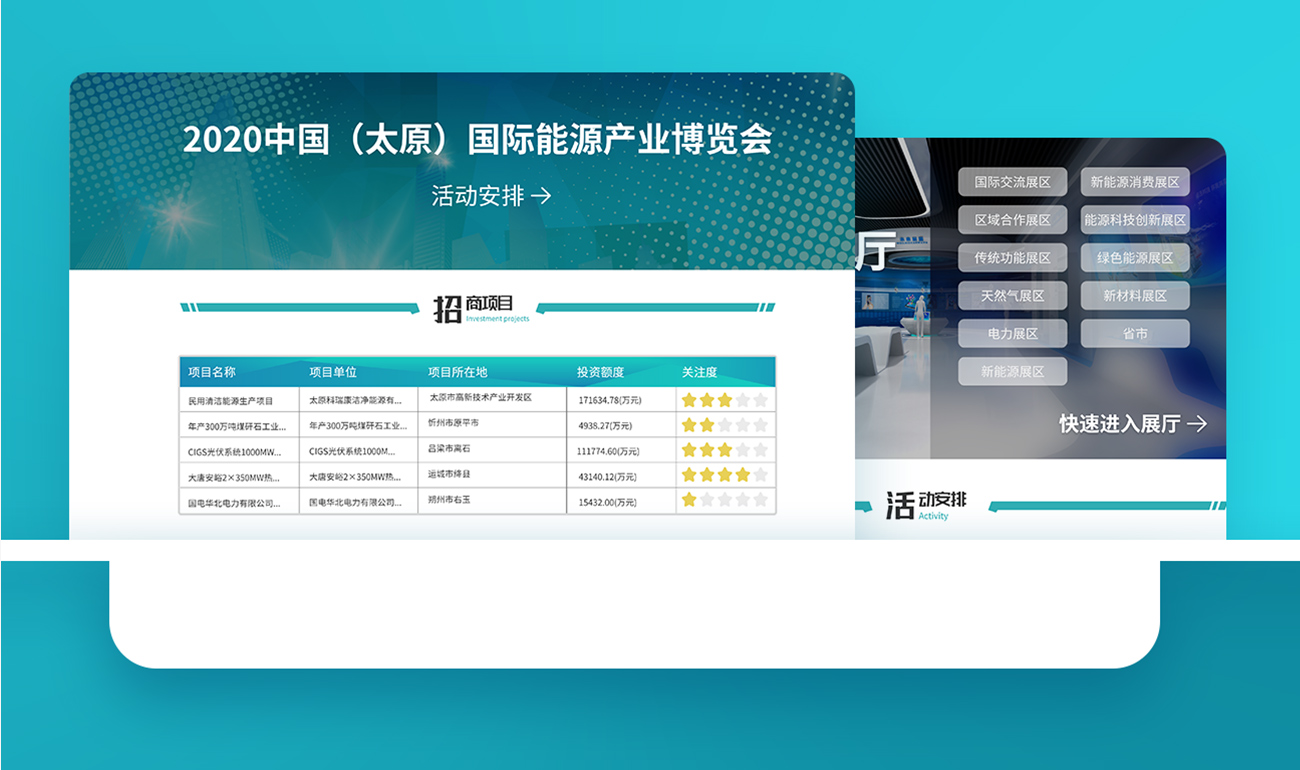Image resolution: width=1300 pixels, height=770 pixels.
Task: Click 快速进入展厅 arrow link
Action: coord(1133,423)
